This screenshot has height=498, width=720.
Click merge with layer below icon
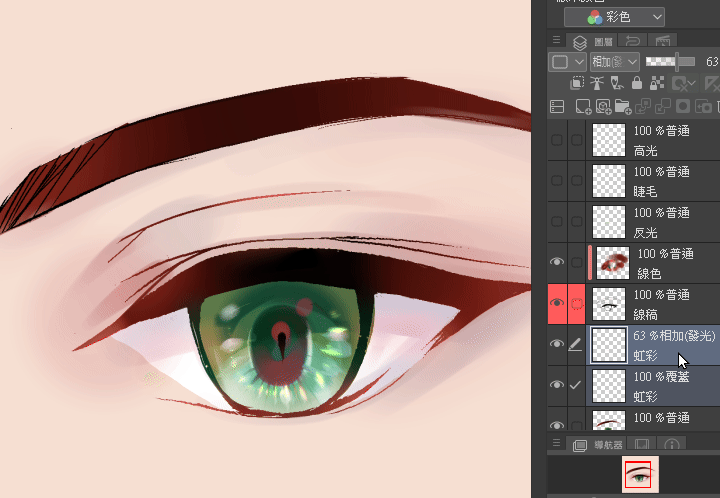pyautogui.click(x=663, y=107)
